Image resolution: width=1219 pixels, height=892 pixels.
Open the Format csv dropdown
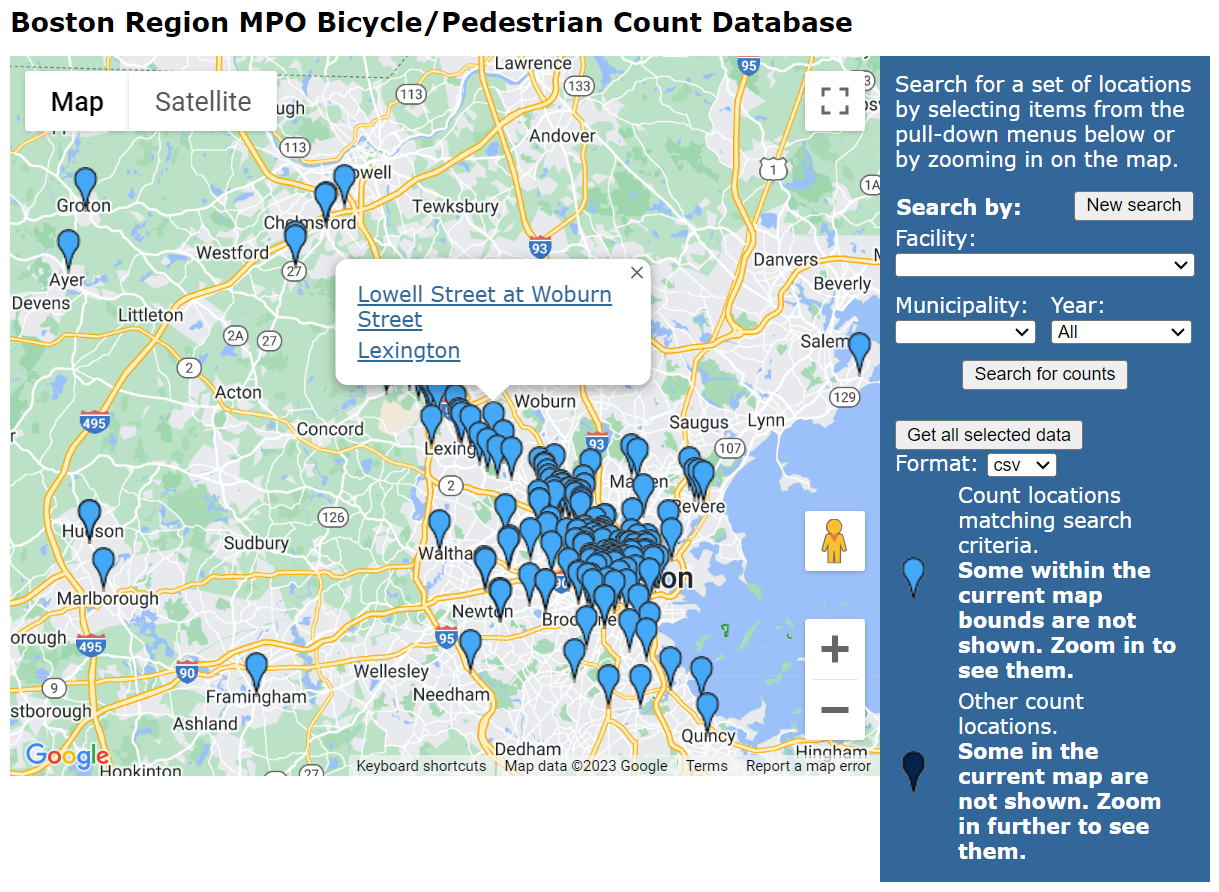(1021, 464)
